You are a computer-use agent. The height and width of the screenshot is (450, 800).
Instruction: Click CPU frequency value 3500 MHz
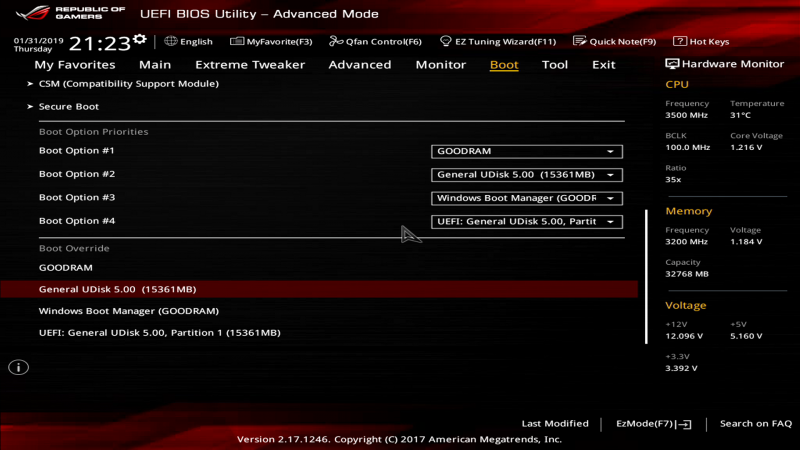686,115
